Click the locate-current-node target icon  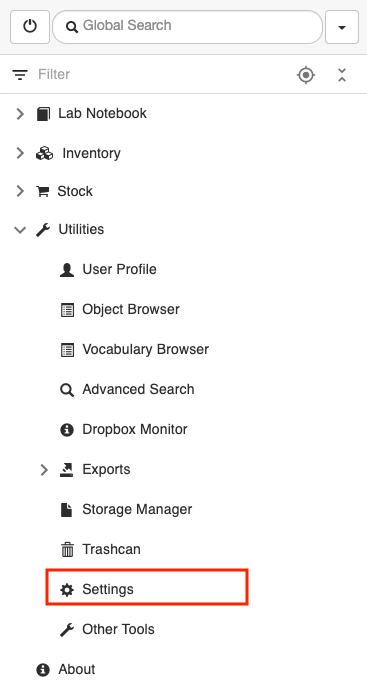pos(306,75)
